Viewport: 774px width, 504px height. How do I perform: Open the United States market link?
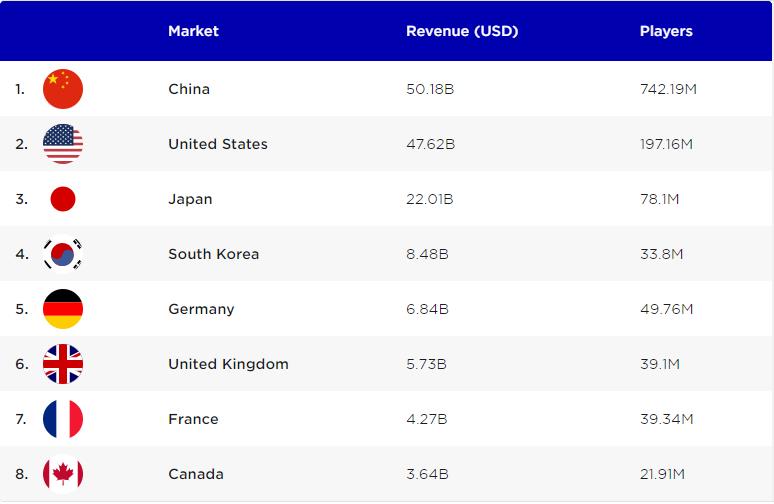click(x=218, y=144)
